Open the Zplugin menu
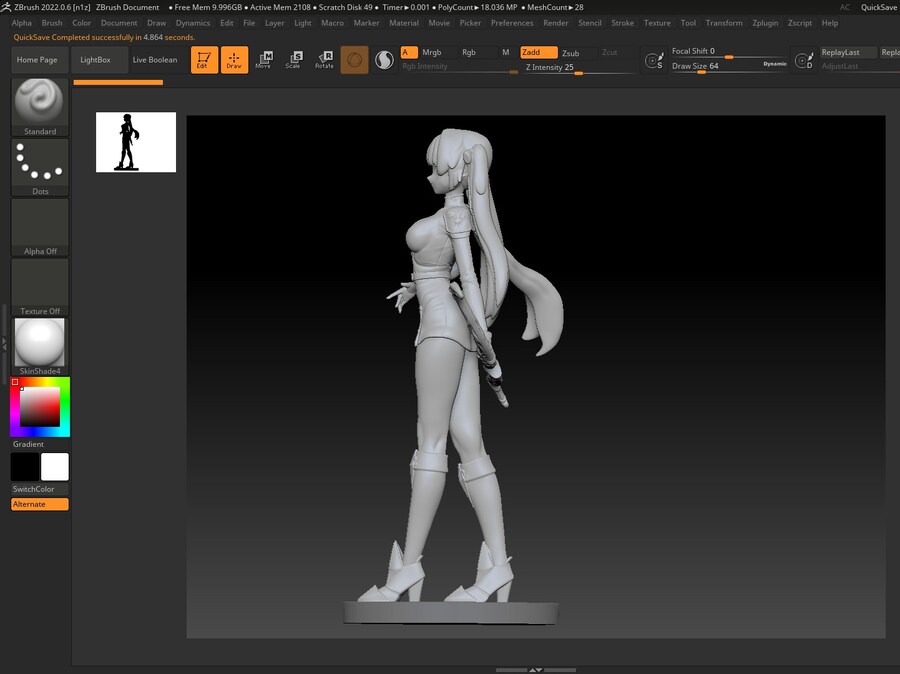900x674 pixels. 765,23
